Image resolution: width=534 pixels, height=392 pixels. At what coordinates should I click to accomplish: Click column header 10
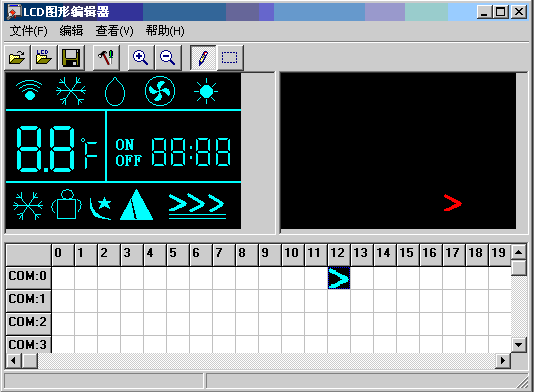(293, 254)
